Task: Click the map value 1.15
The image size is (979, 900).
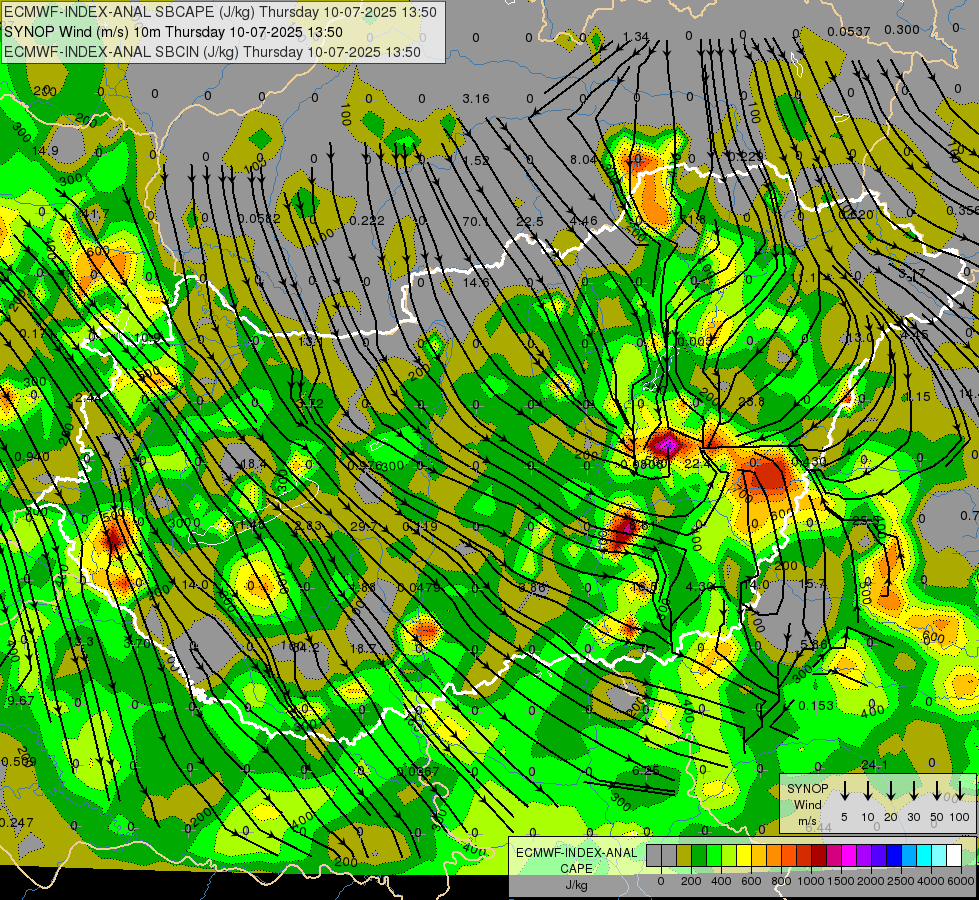Action: tap(917, 397)
